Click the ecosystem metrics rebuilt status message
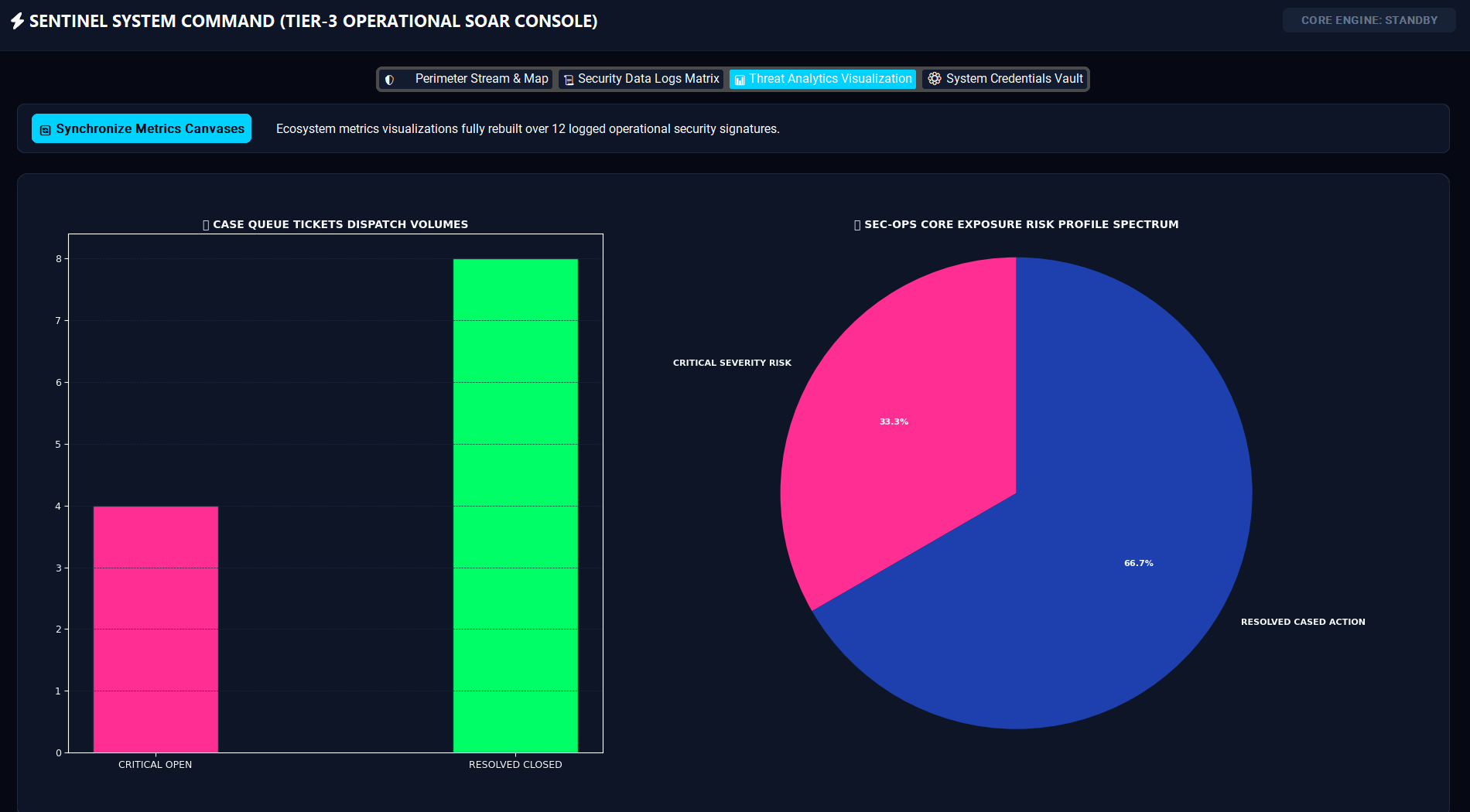Image resolution: width=1470 pixels, height=812 pixels. point(528,129)
